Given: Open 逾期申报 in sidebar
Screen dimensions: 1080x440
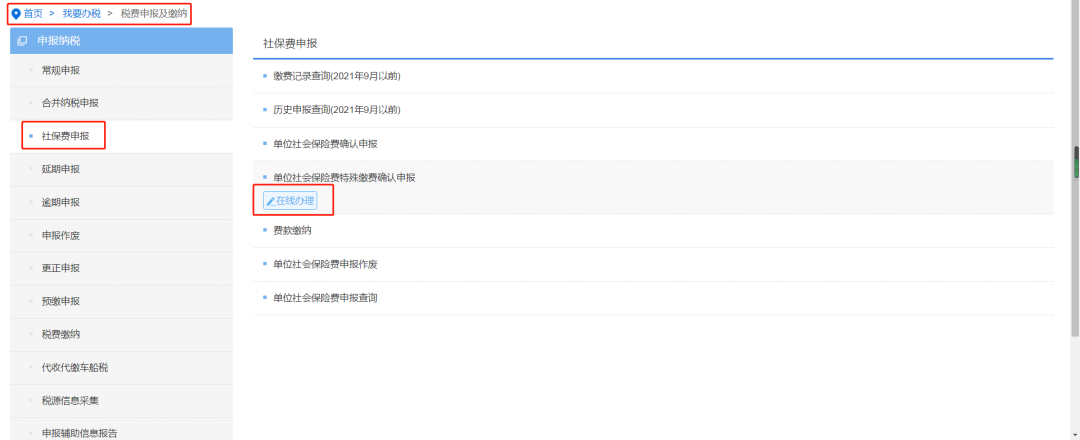Looking at the screenshot, I should (x=61, y=202).
